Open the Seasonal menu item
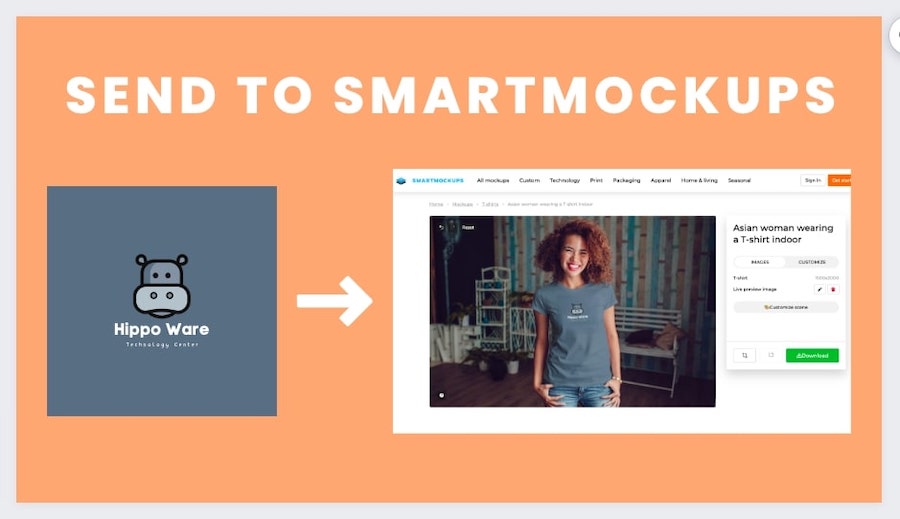This screenshot has height=519, width=900. (739, 180)
